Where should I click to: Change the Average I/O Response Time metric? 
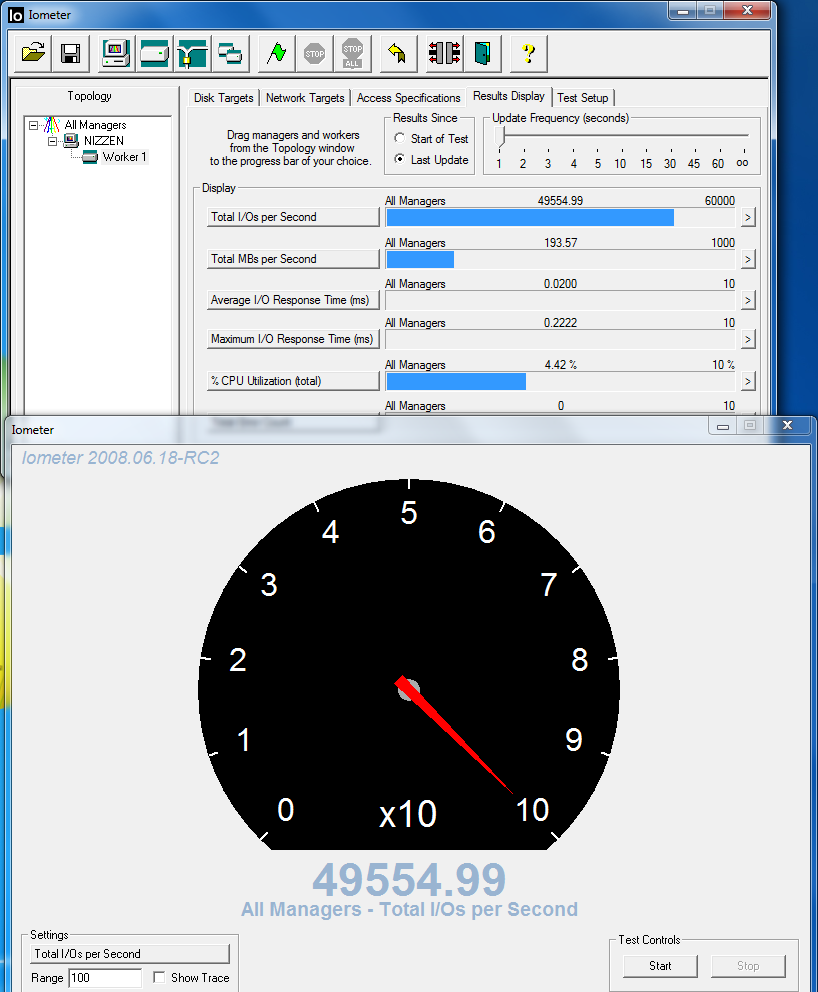(x=293, y=300)
